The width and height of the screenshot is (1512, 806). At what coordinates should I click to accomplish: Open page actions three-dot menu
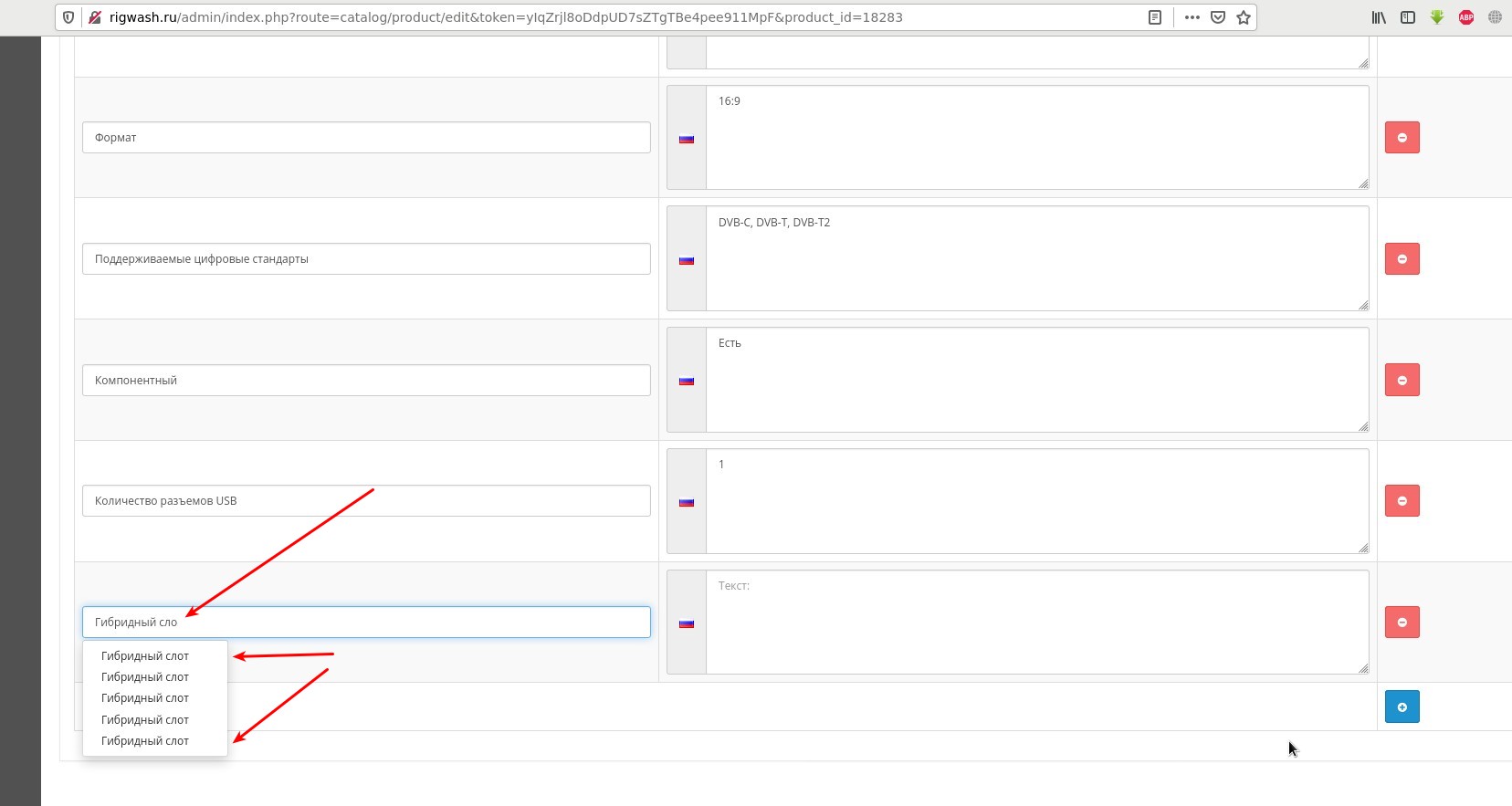pyautogui.click(x=1192, y=17)
